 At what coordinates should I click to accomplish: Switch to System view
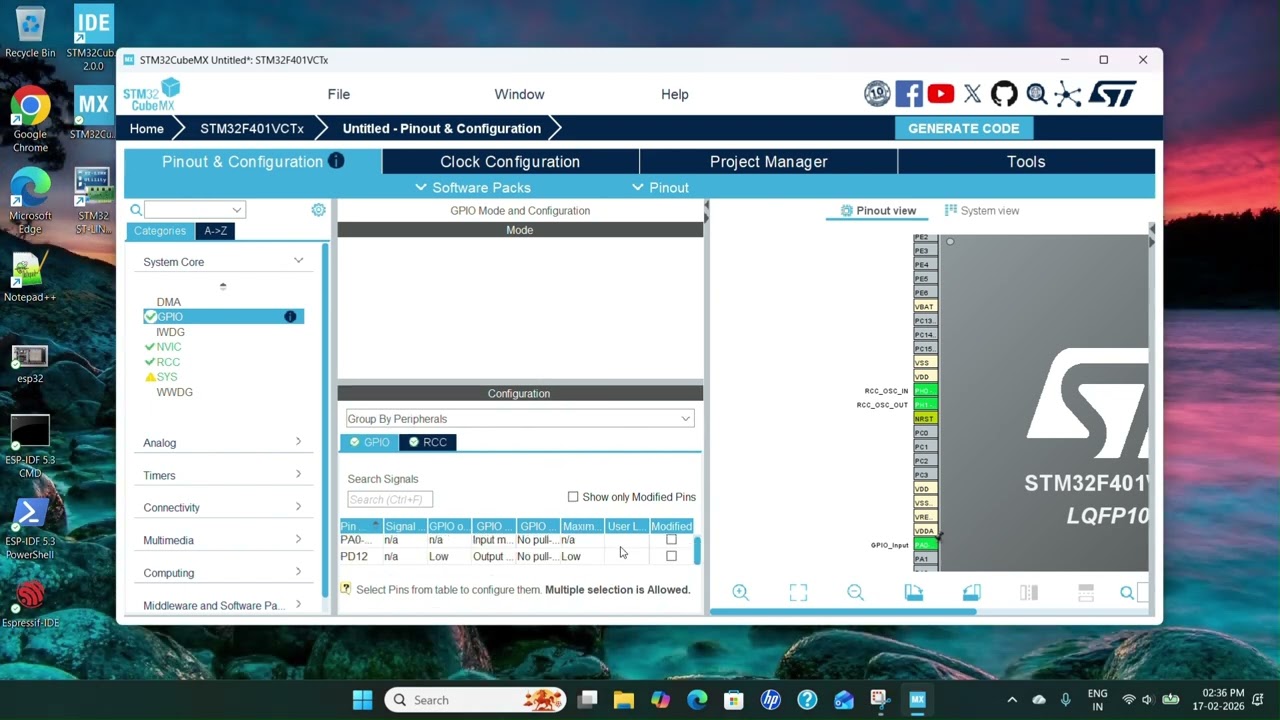[x=982, y=210]
